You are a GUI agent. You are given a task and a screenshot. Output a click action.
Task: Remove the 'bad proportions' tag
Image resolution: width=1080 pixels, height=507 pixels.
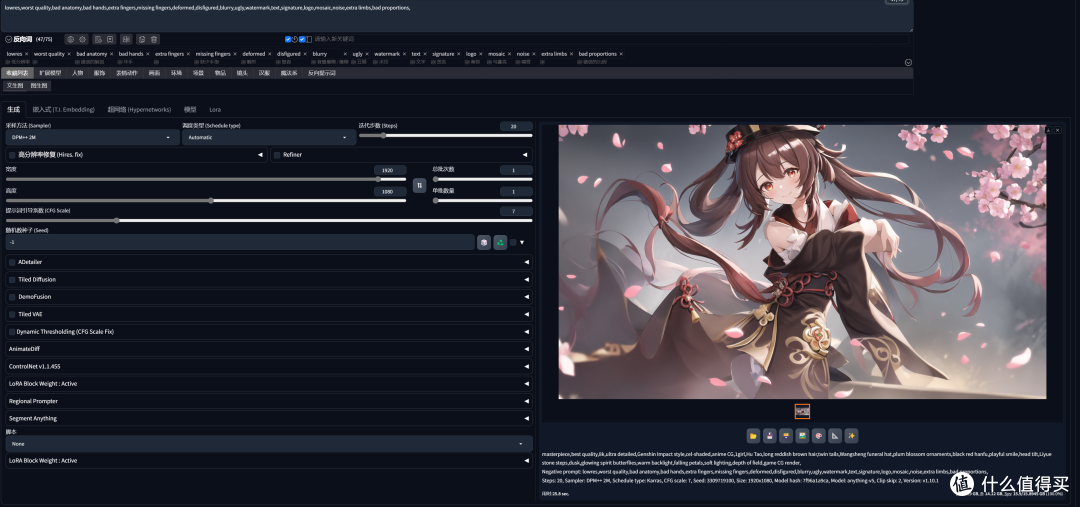click(x=621, y=54)
